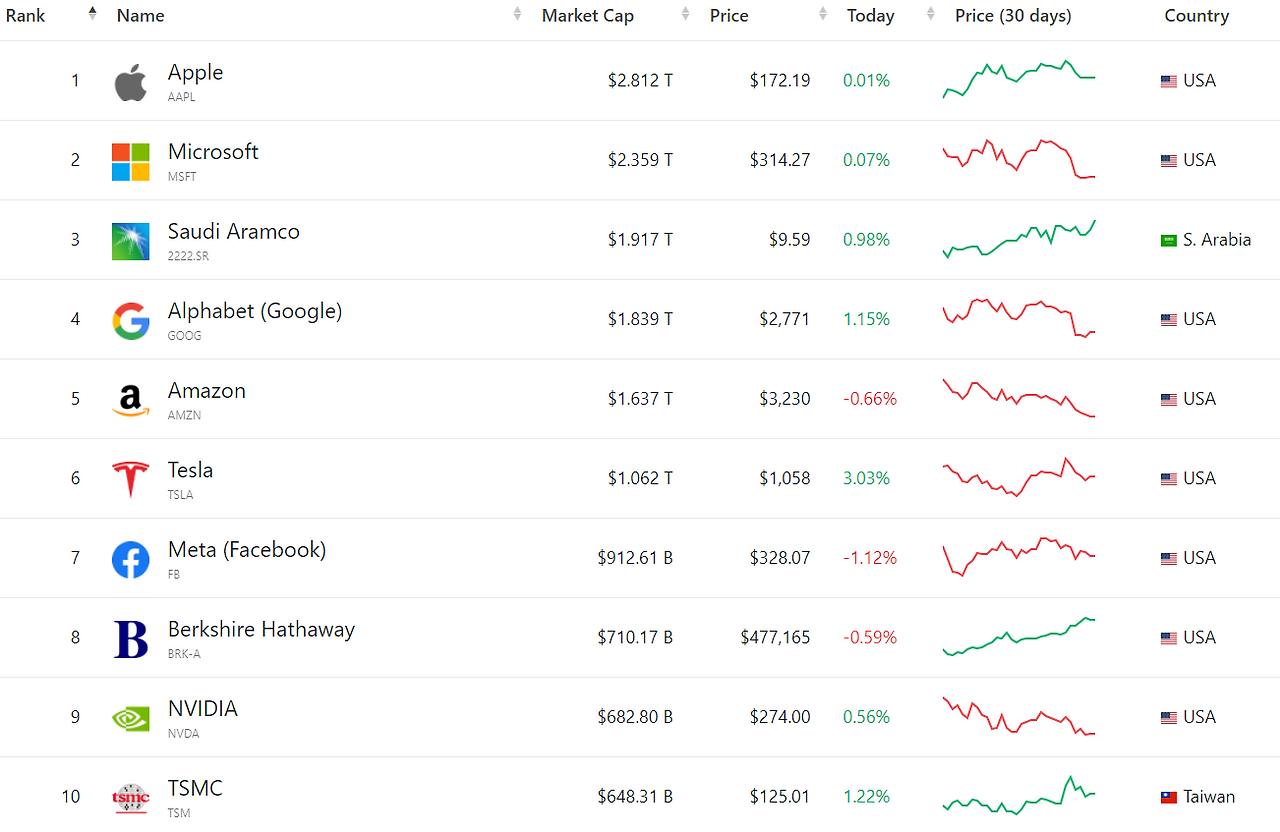
Task: Open the Berkshire Hathaway name link
Action: click(x=261, y=629)
